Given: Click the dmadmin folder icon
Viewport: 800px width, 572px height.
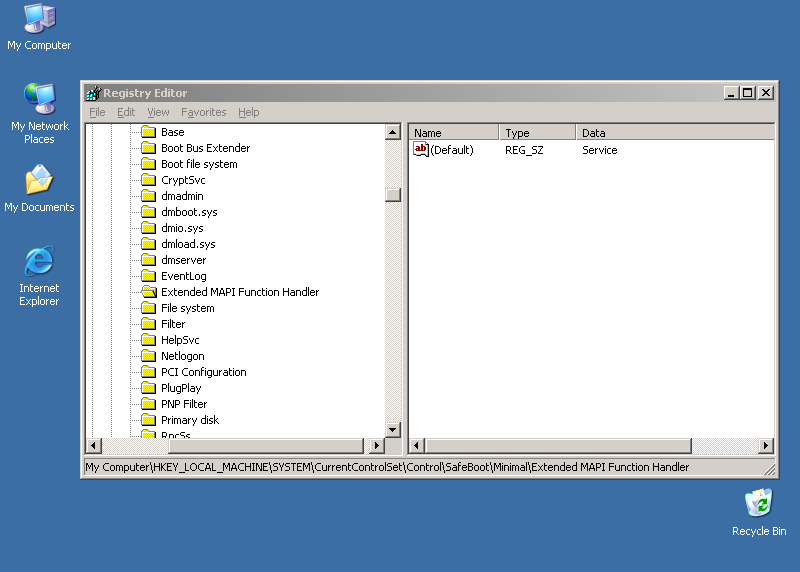Looking at the screenshot, I should click(x=148, y=196).
